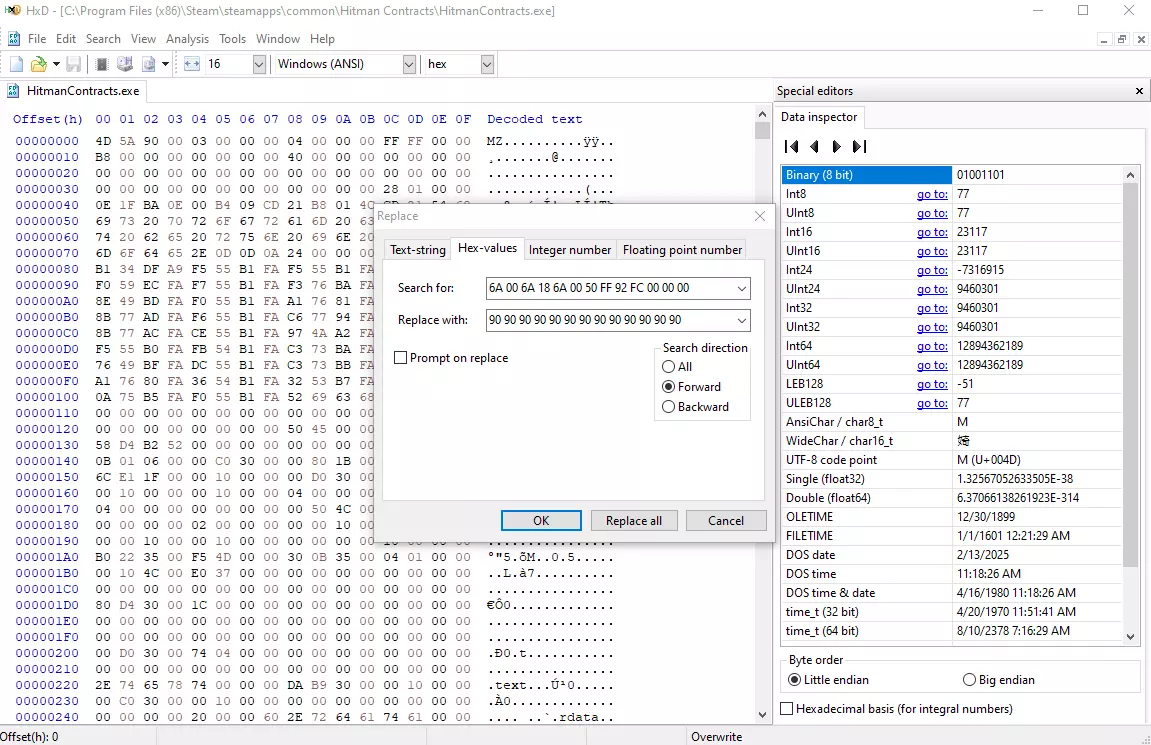Jump to first byte in Data inspector
1151x745 pixels.
792,147
